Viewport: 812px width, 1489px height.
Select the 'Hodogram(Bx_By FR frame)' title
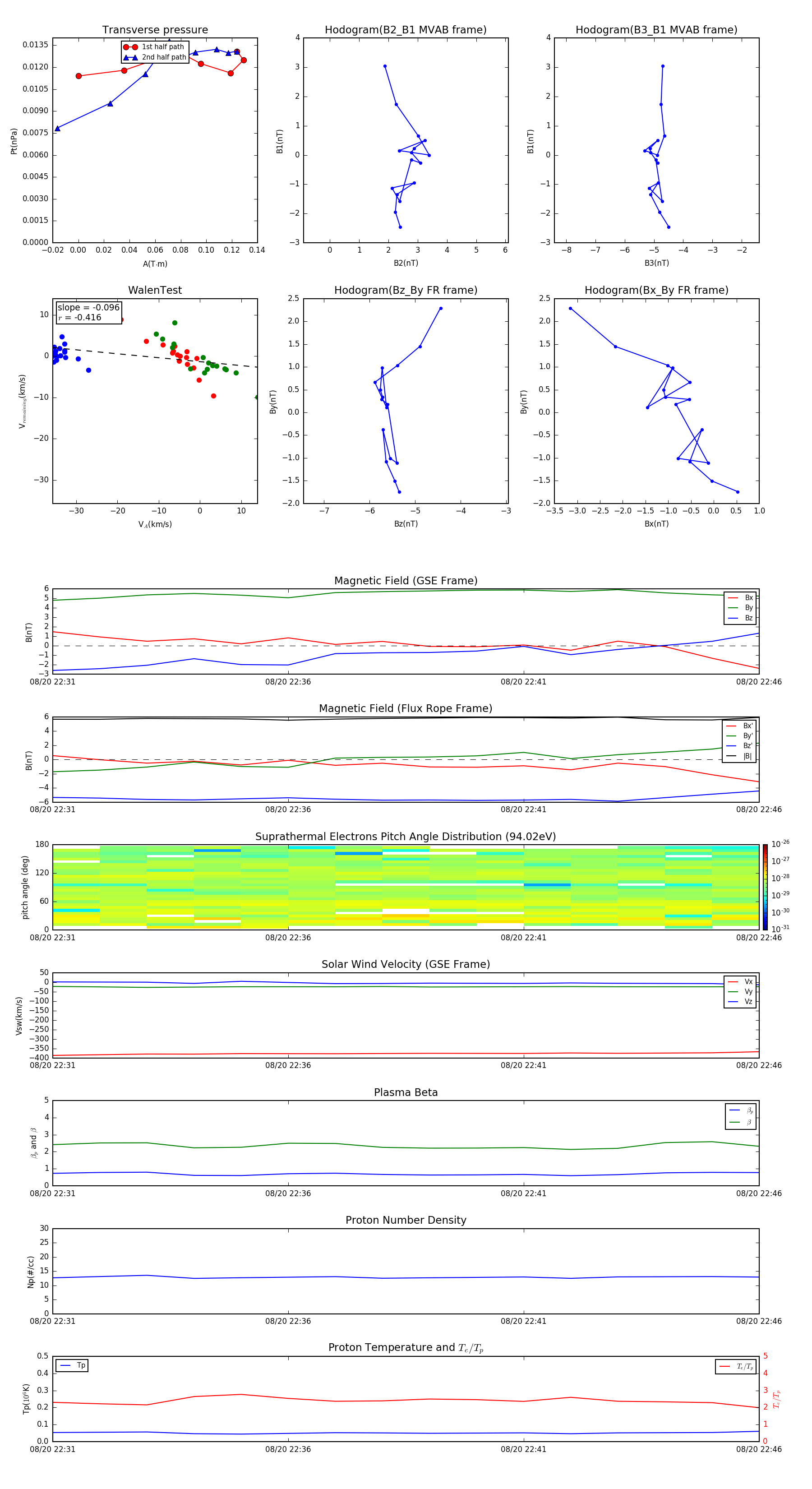[x=656, y=290]
